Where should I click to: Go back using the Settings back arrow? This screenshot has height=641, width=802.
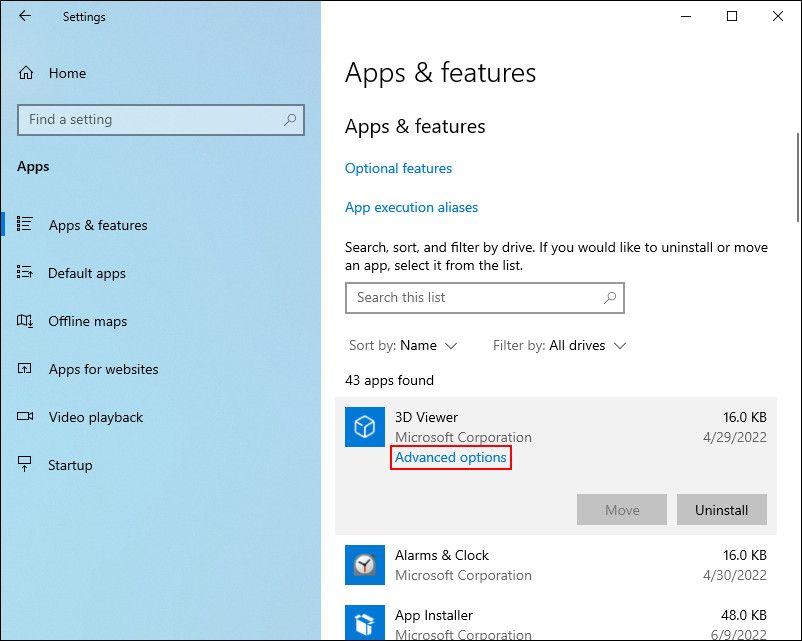pyautogui.click(x=25, y=16)
